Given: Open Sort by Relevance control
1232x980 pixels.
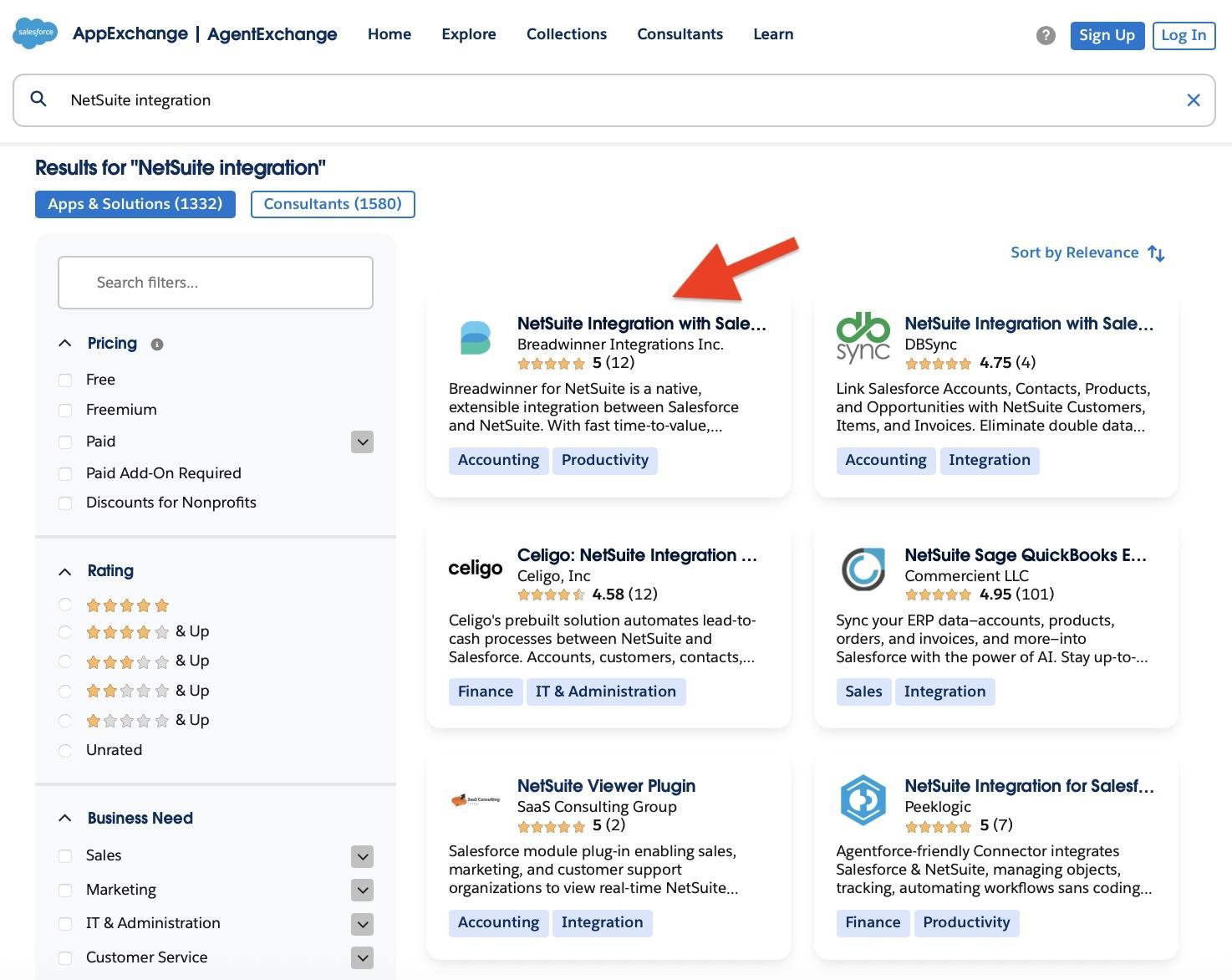Looking at the screenshot, I should (x=1086, y=252).
